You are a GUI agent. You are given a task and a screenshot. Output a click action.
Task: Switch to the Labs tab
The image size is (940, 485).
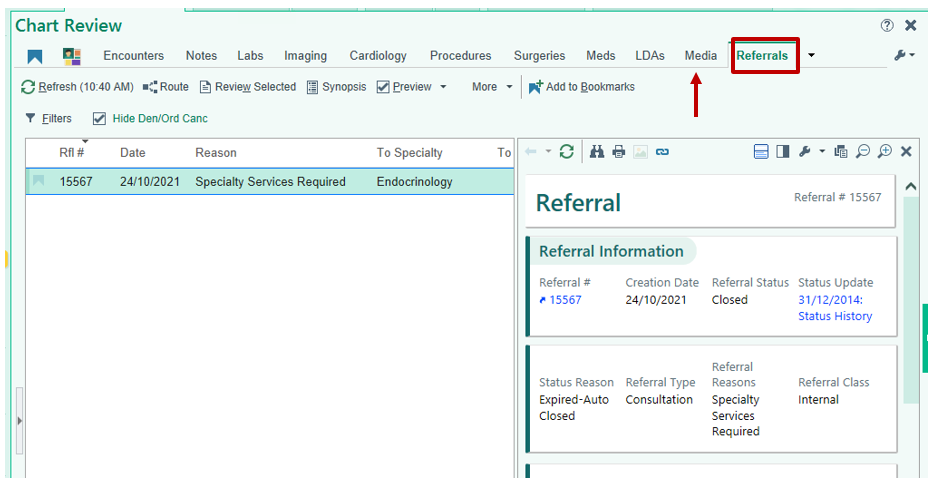coord(250,56)
